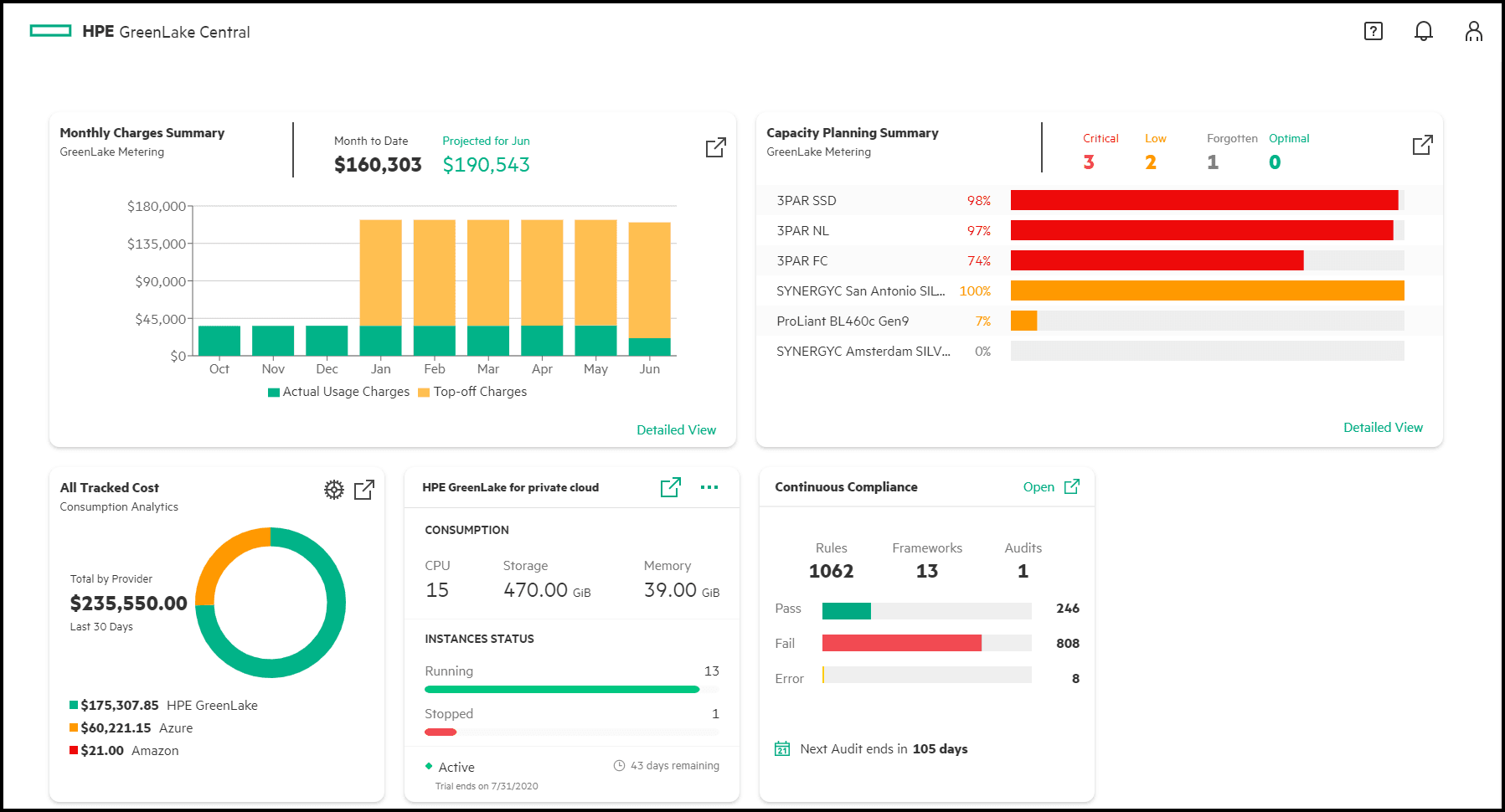Viewport: 1505px width, 812px height.
Task: Click the Azure color swatch in the legend
Action: point(72,727)
